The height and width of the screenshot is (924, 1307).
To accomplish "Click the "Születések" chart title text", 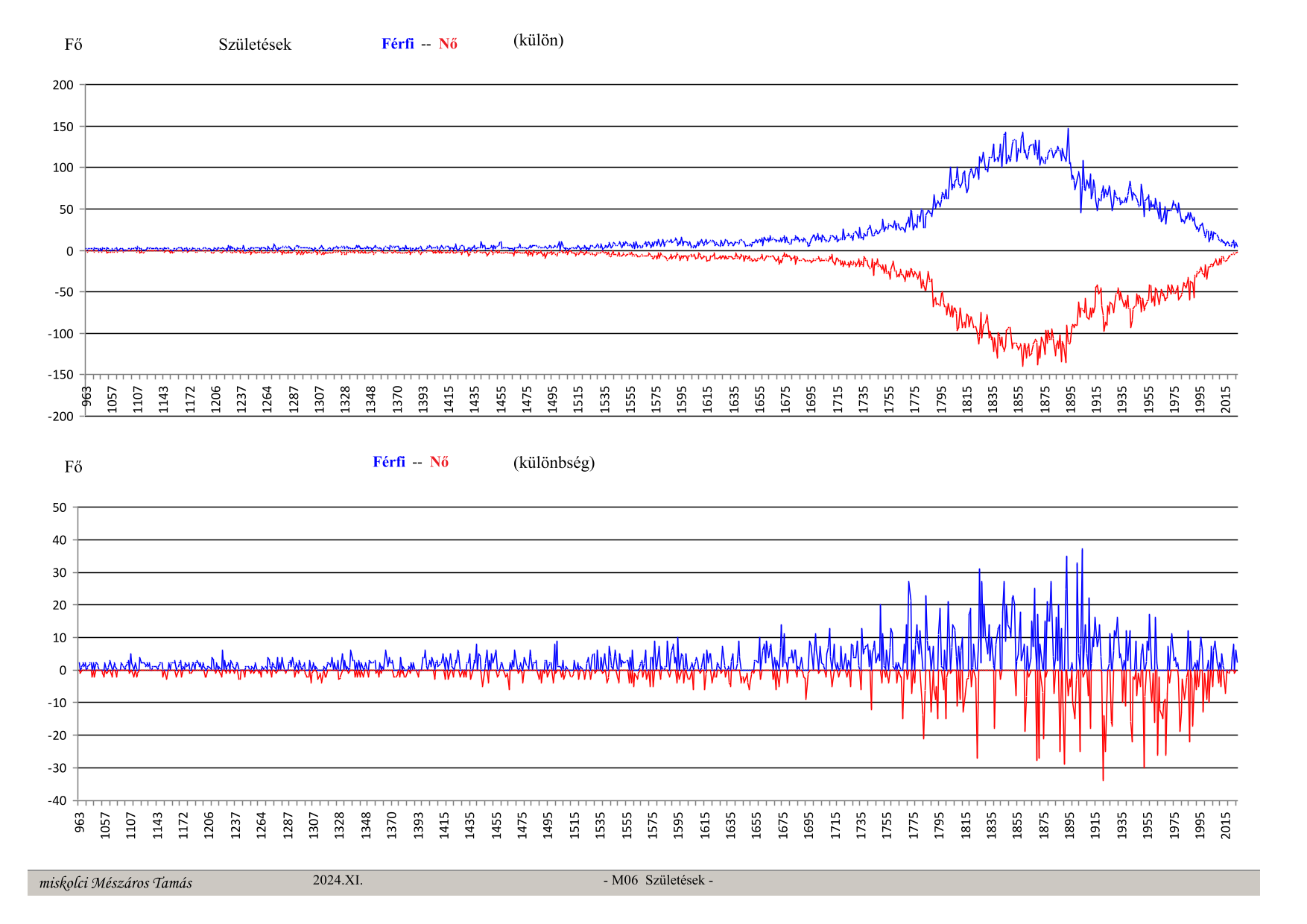I will [x=255, y=45].
